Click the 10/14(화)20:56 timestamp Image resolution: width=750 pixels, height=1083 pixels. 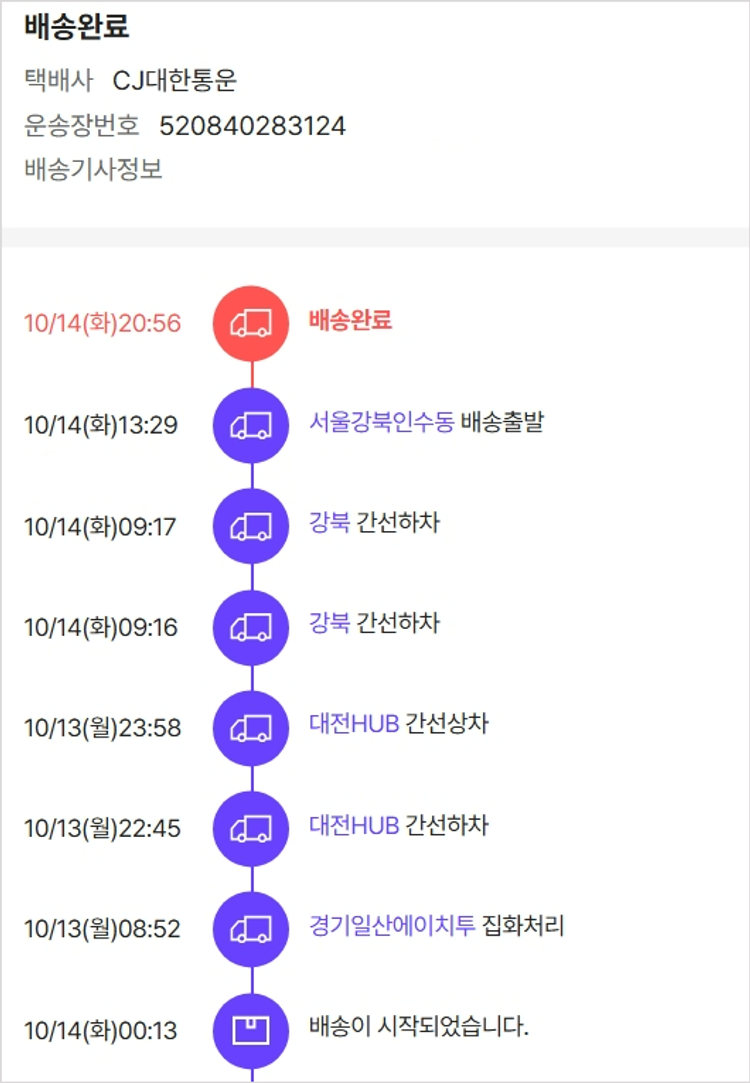(x=102, y=324)
